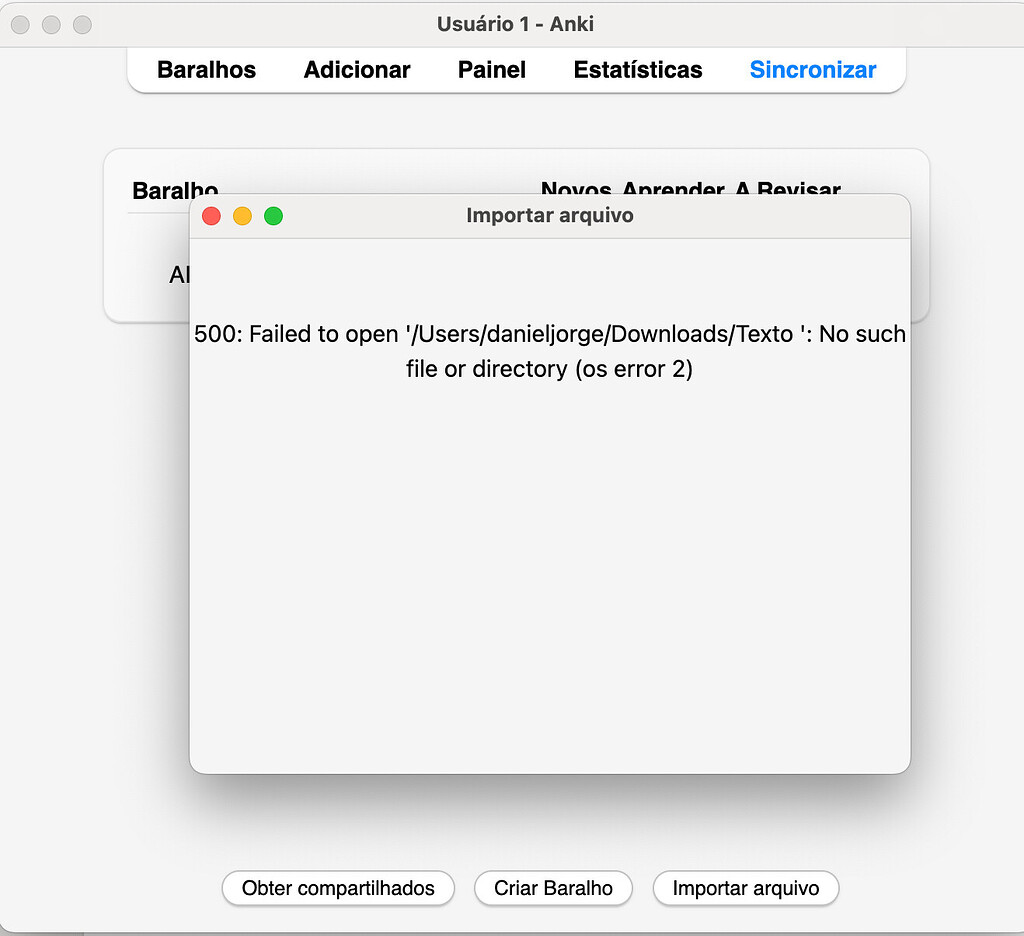The width and height of the screenshot is (1024, 936).
Task: Maximize the Importar arquivo dialog
Action: click(x=273, y=216)
